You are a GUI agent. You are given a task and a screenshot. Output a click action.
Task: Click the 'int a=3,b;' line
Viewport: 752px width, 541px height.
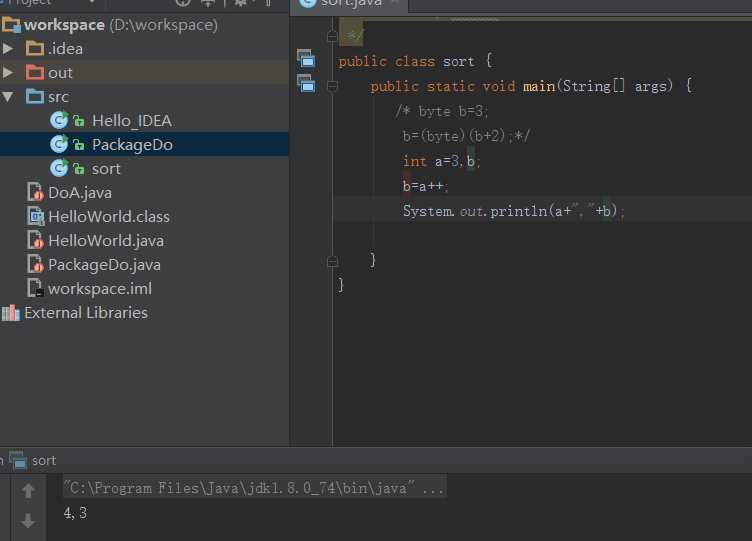pos(441,161)
